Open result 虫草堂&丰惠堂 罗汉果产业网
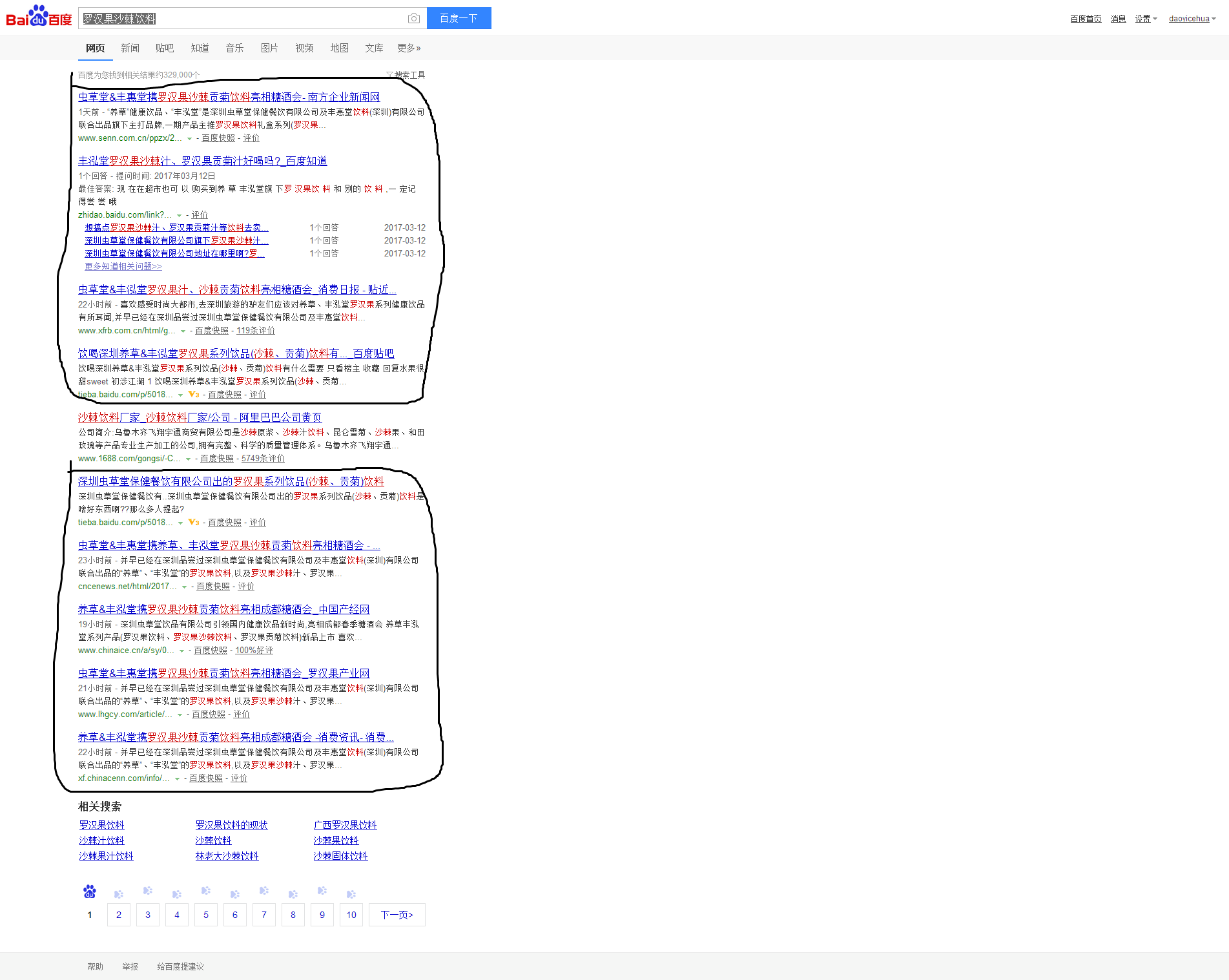 (x=223, y=673)
